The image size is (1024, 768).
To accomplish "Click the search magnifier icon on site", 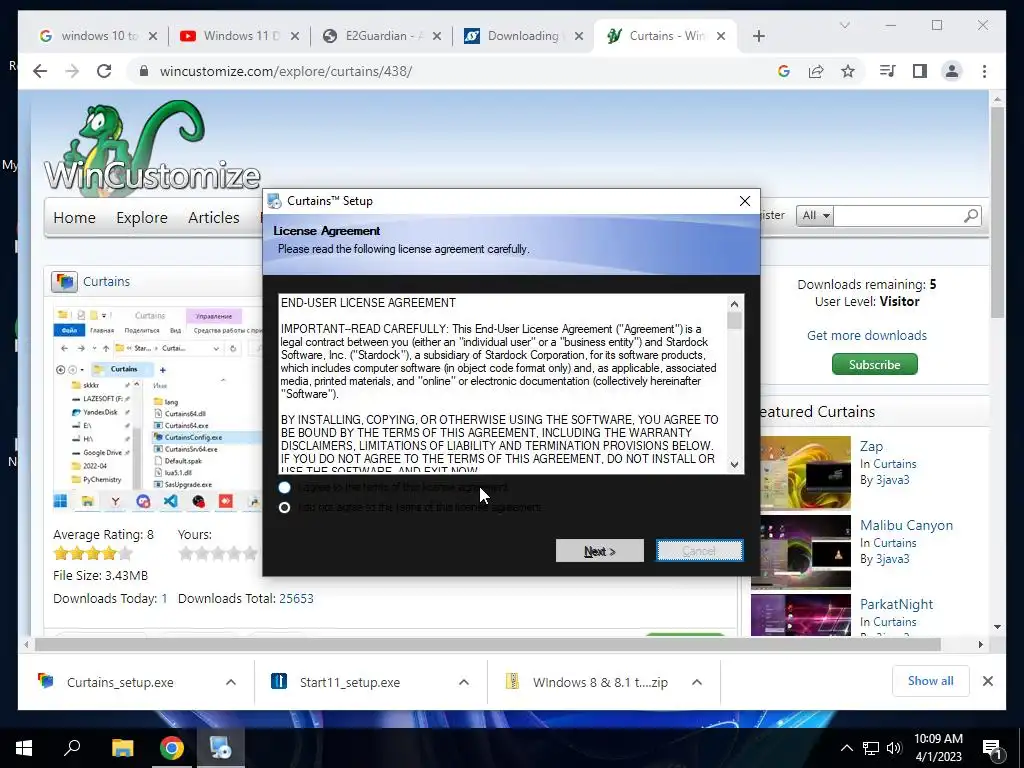I will pyautogui.click(x=971, y=216).
